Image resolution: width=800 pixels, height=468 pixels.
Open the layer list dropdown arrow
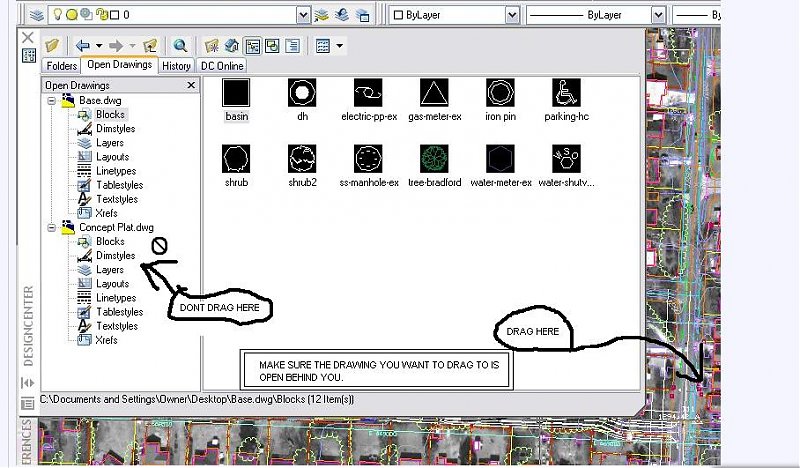[x=303, y=15]
